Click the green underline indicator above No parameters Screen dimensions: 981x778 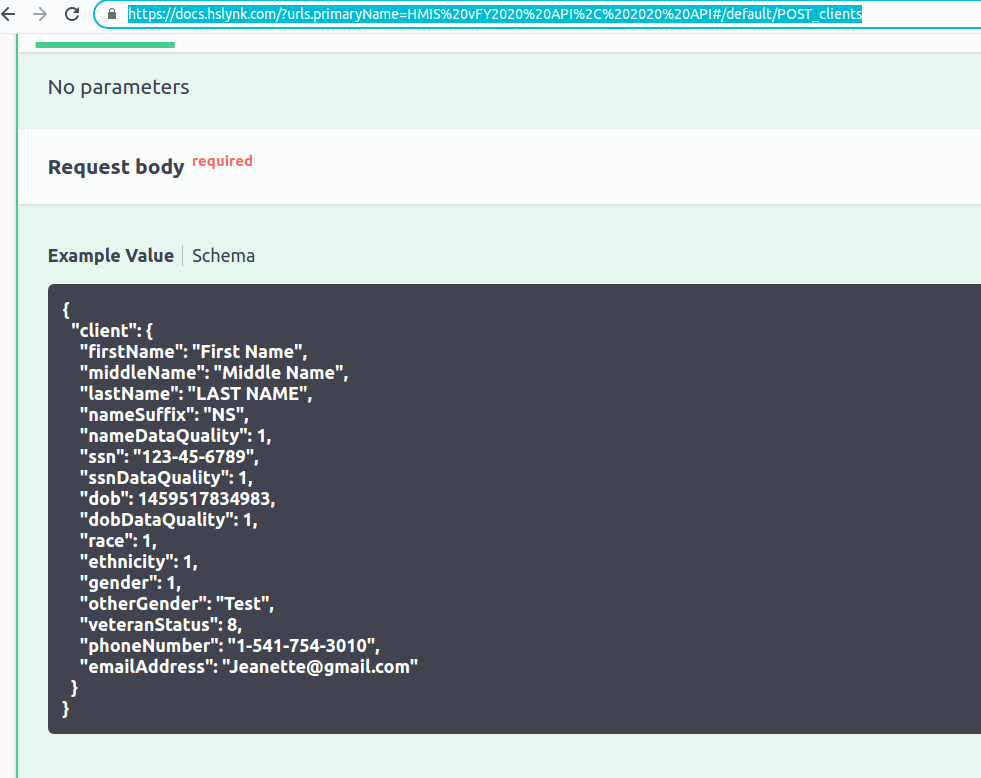click(x=104, y=43)
